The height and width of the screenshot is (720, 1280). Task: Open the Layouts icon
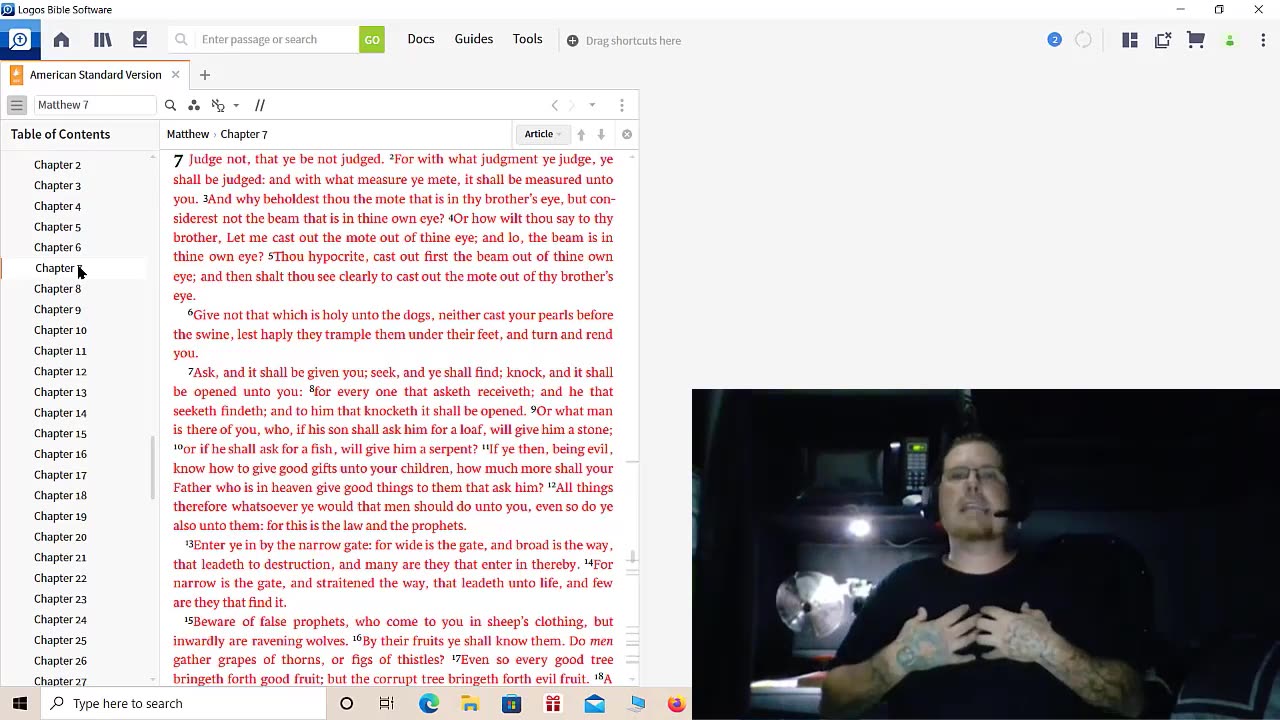(x=1130, y=40)
